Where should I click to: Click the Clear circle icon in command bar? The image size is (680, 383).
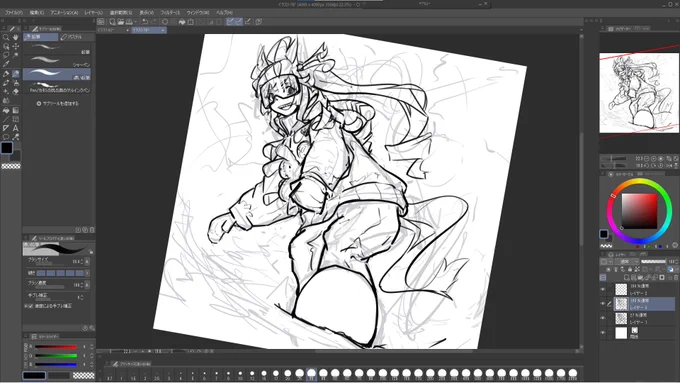(165, 21)
